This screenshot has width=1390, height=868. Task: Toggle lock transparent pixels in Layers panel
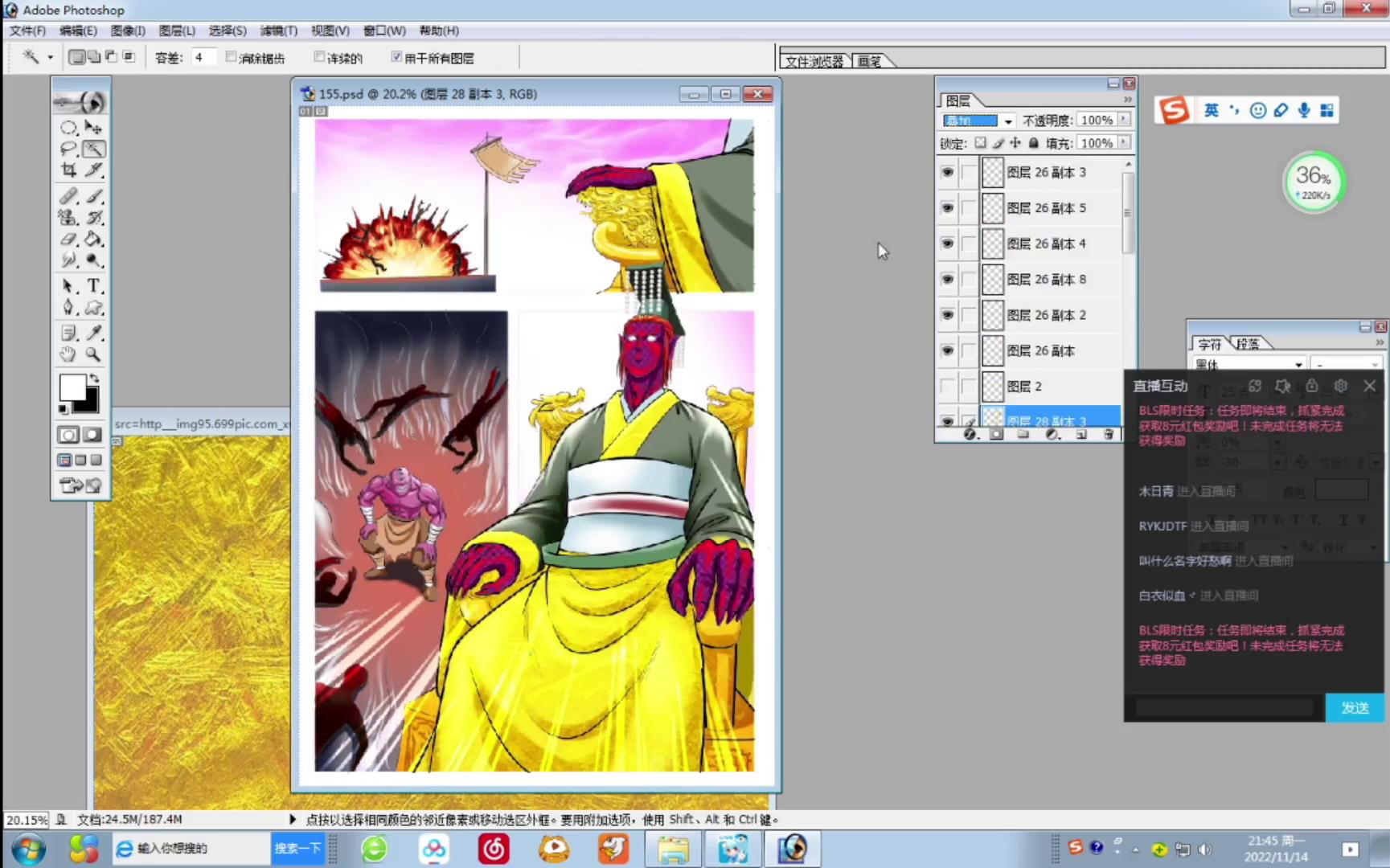click(x=980, y=143)
